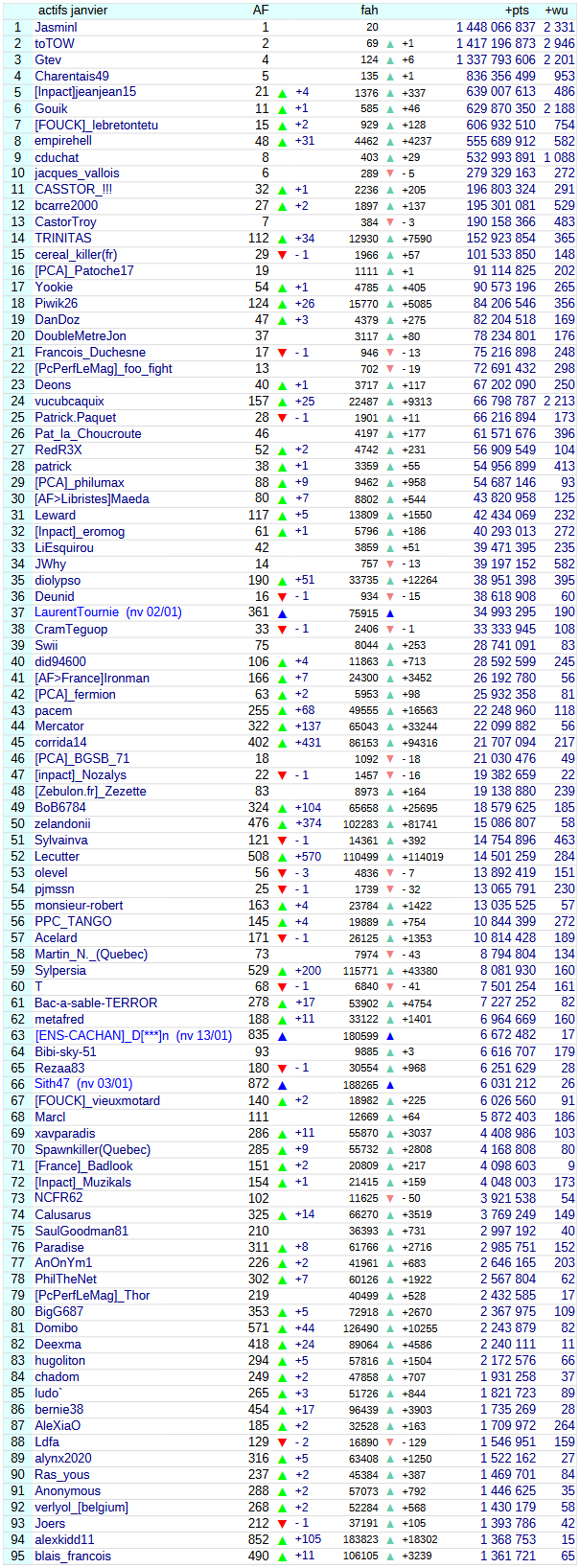Click red down arrow in Ldfa AF column
Screen dimensions: 580x1568
tap(282, 1442)
